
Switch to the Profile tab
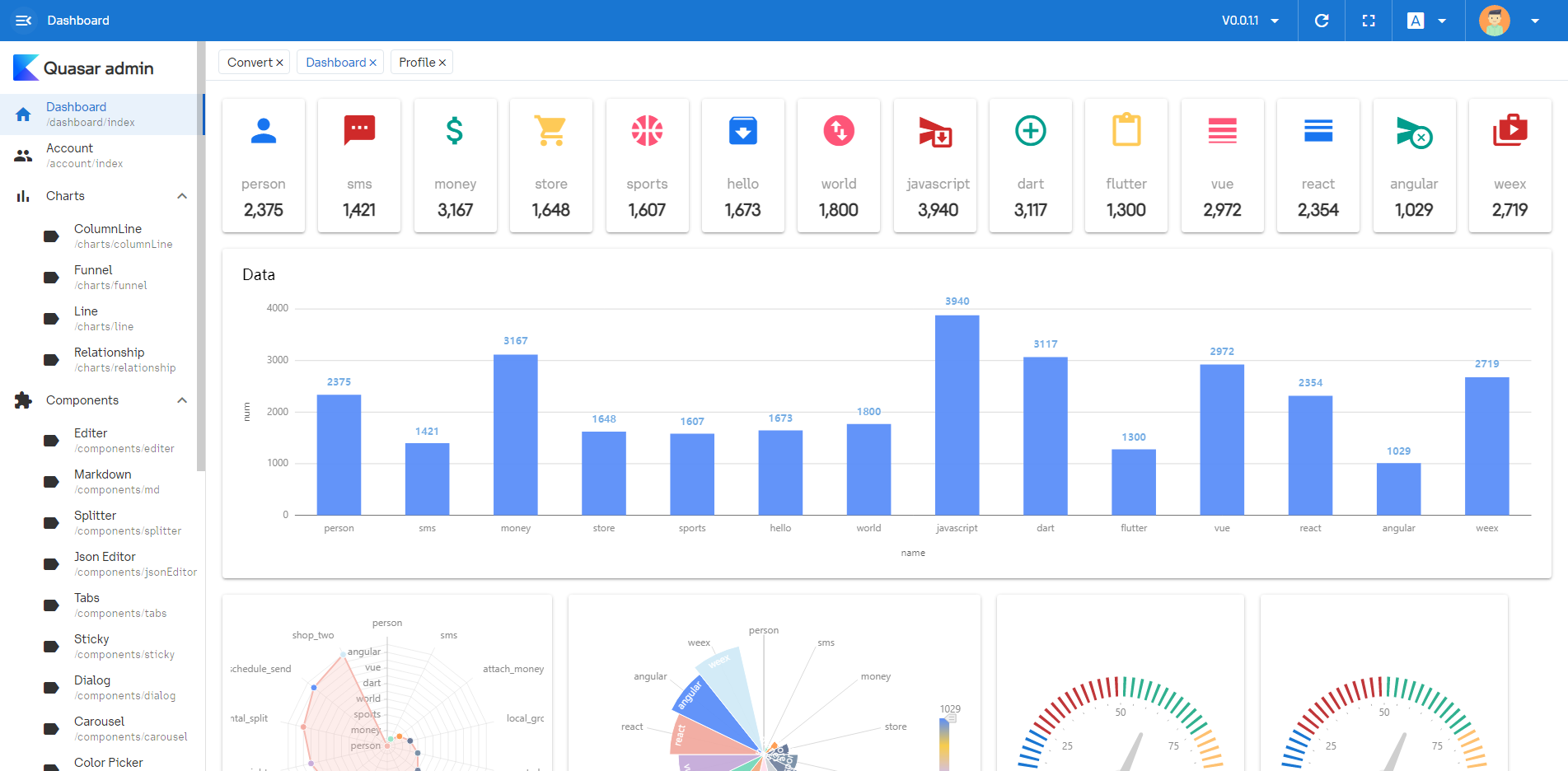click(417, 63)
